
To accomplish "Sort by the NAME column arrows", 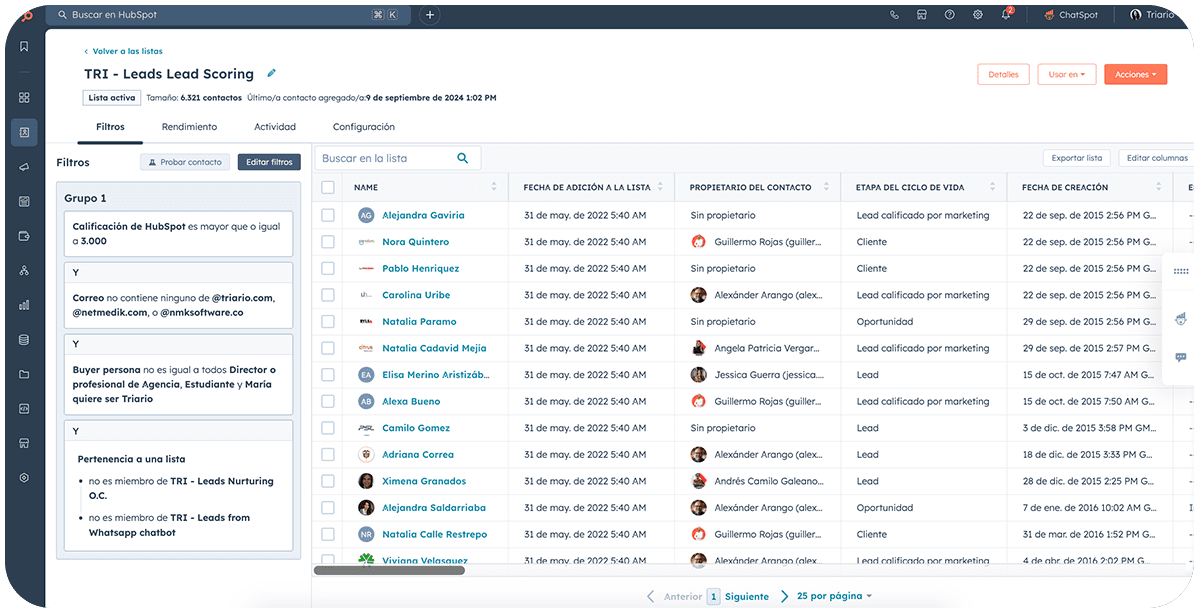I will point(494,187).
